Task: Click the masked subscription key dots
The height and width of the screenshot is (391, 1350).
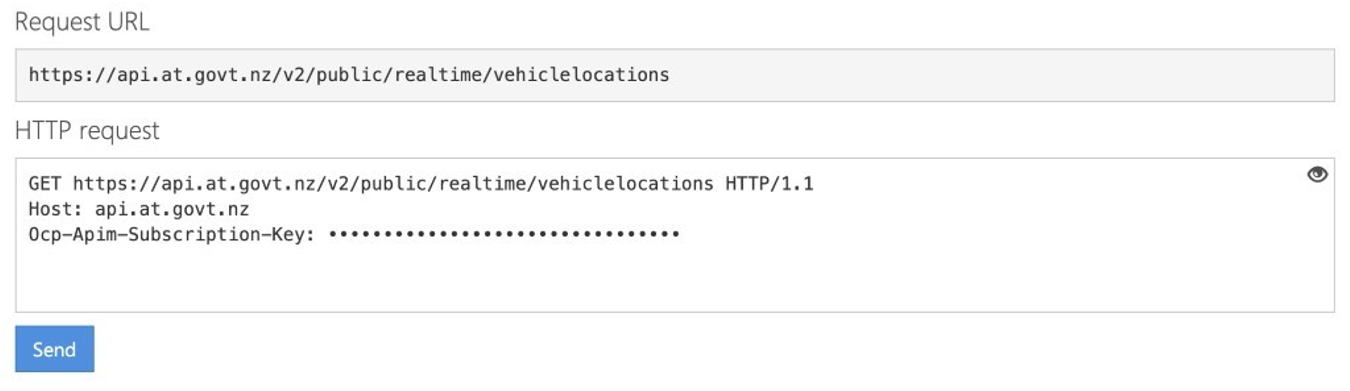Action: [x=504, y=234]
